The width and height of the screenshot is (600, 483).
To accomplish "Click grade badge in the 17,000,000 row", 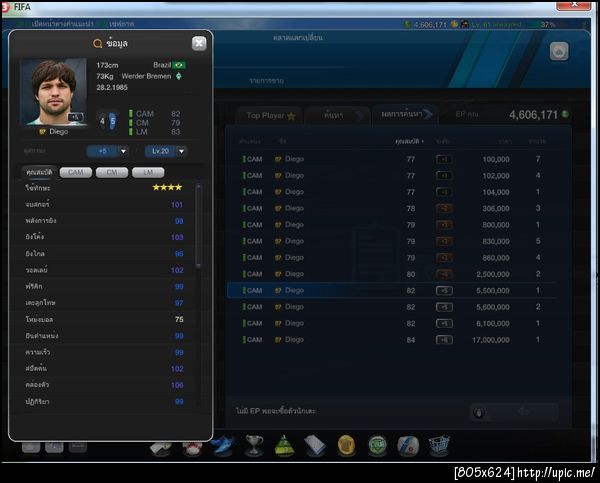I will tap(444, 340).
